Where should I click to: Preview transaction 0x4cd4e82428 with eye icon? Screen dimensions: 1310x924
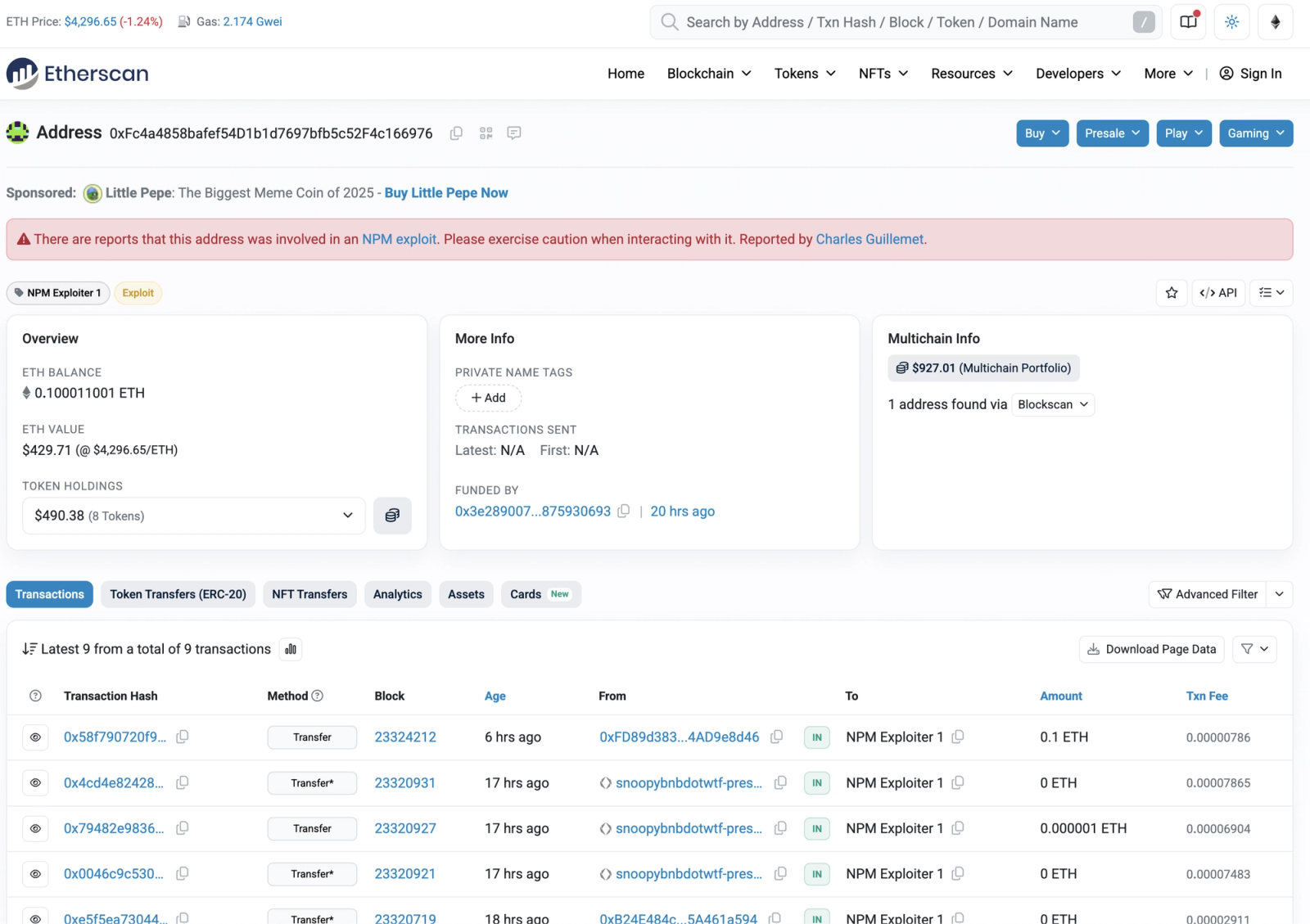(35, 783)
